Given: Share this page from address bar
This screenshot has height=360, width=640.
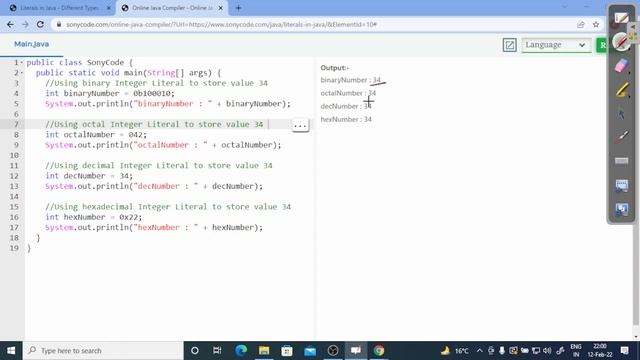Looking at the screenshot, I should [x=581, y=24].
